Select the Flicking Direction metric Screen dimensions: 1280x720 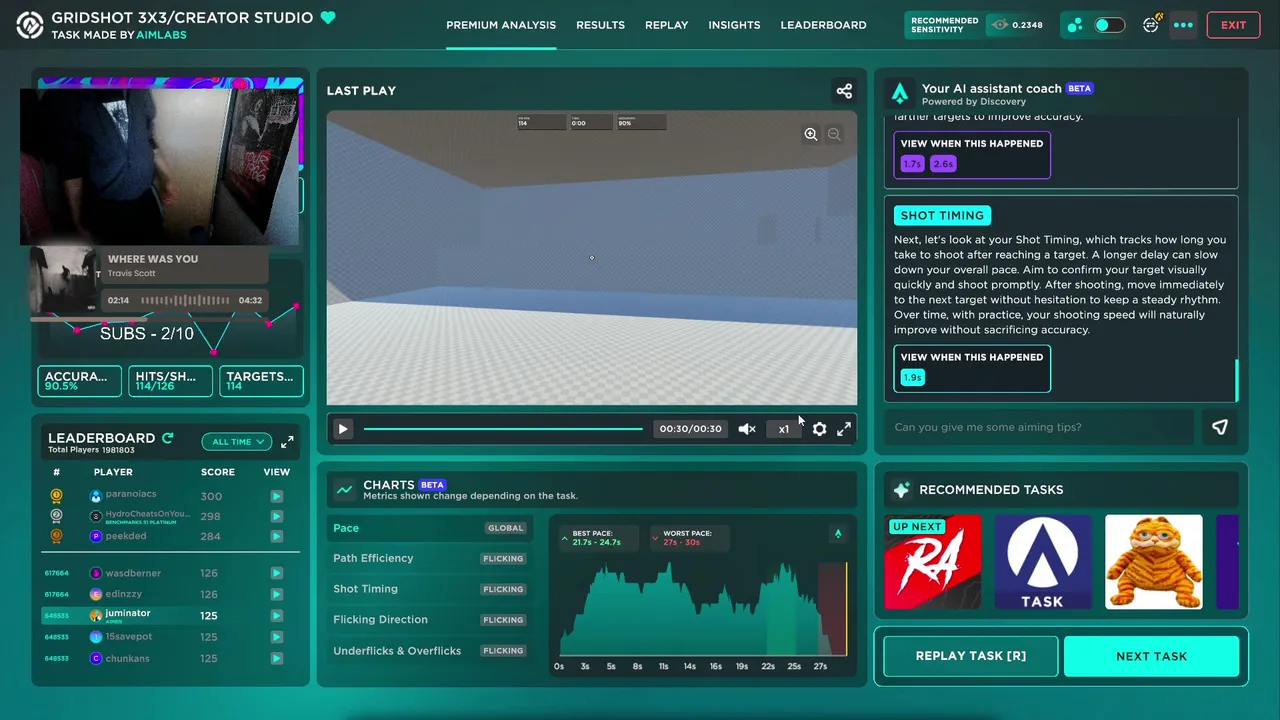(x=430, y=620)
